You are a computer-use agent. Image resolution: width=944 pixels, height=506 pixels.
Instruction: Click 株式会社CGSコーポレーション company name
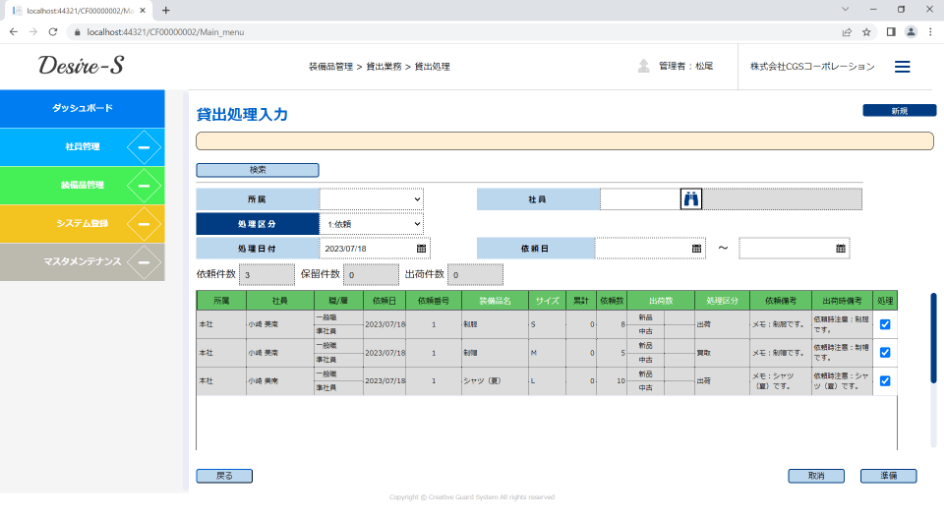(812, 66)
